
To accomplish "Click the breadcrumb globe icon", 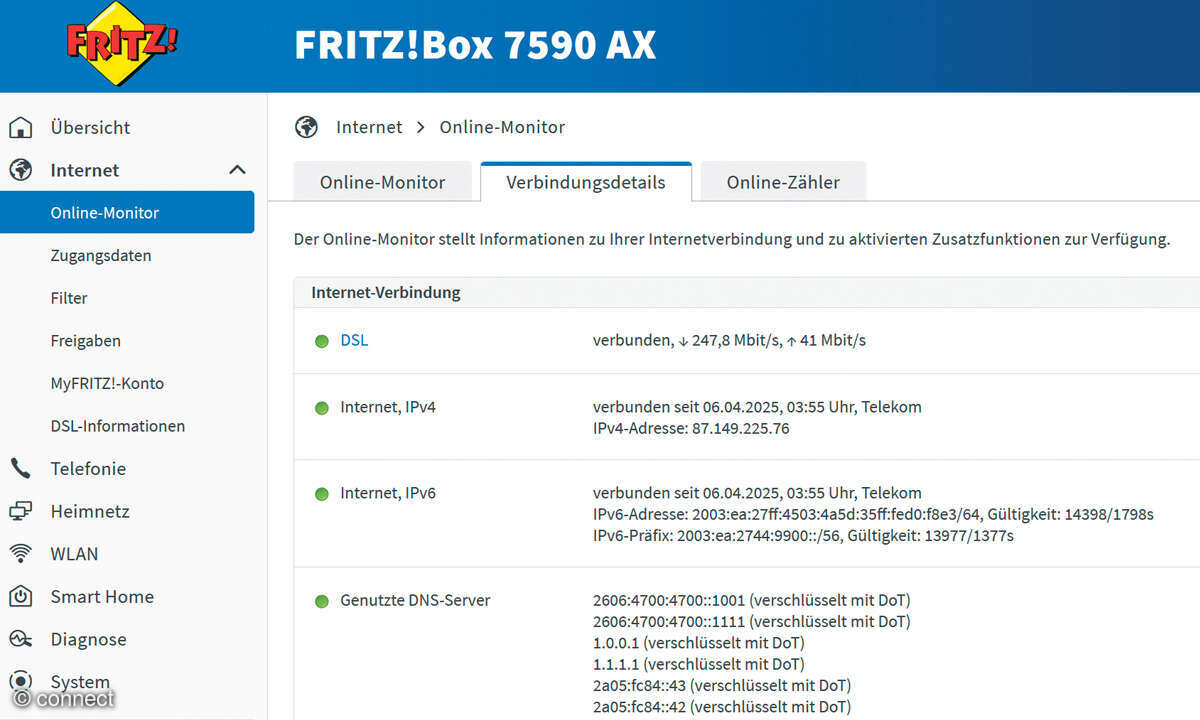I will click(307, 127).
